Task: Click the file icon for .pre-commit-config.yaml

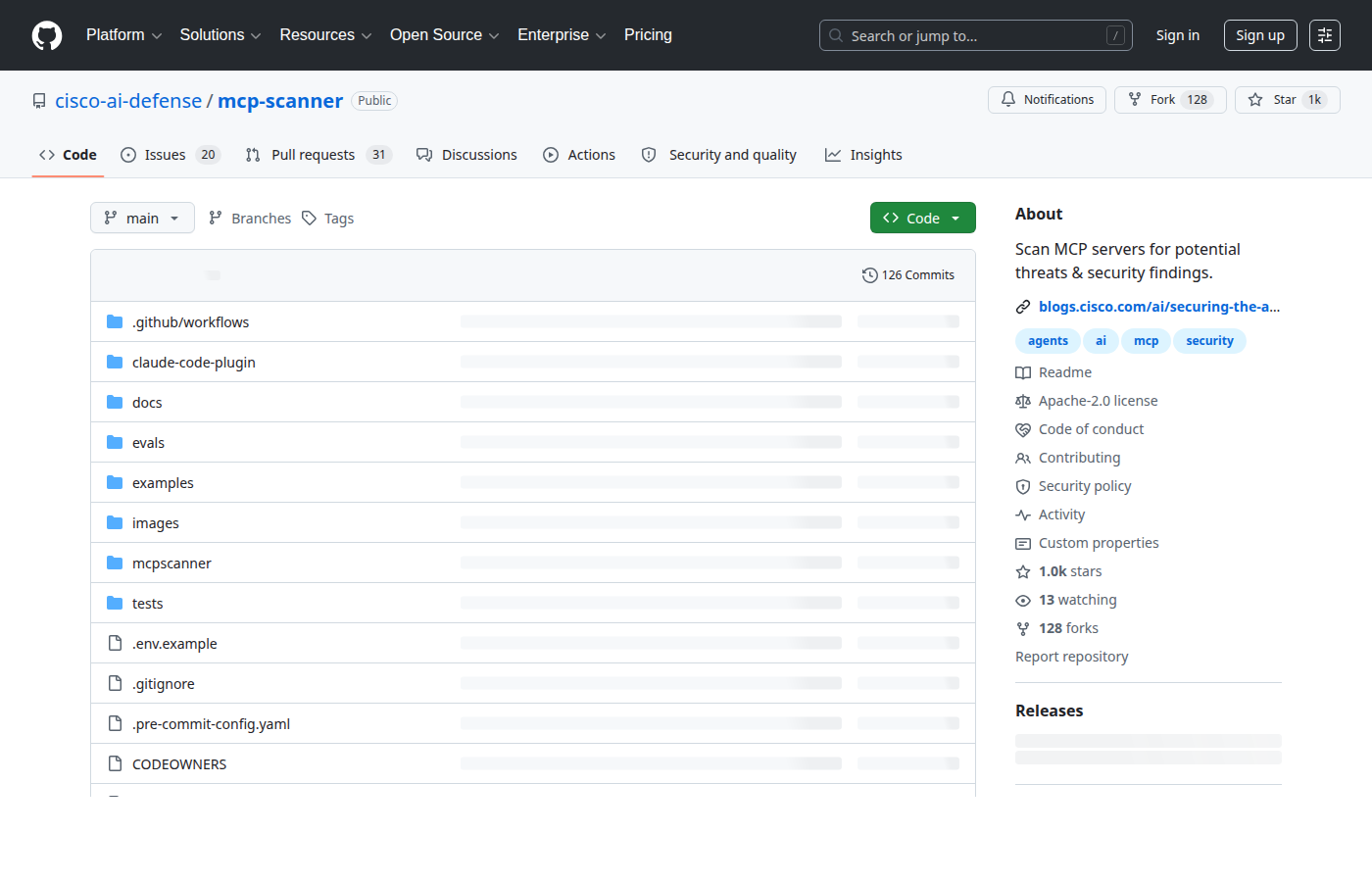Action: (x=115, y=723)
